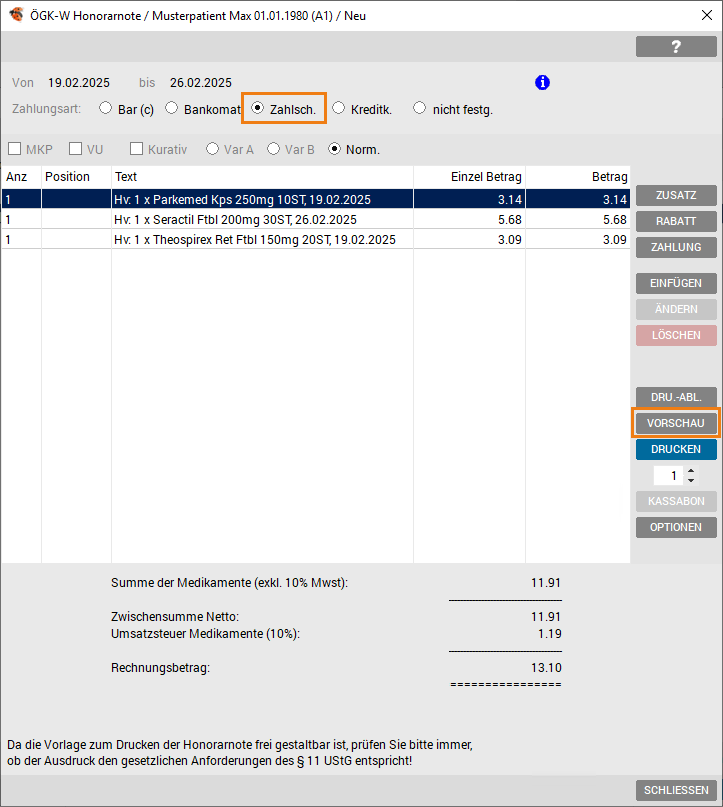Enable the Kurativ checkbox
The image size is (723, 807).
pos(136,149)
